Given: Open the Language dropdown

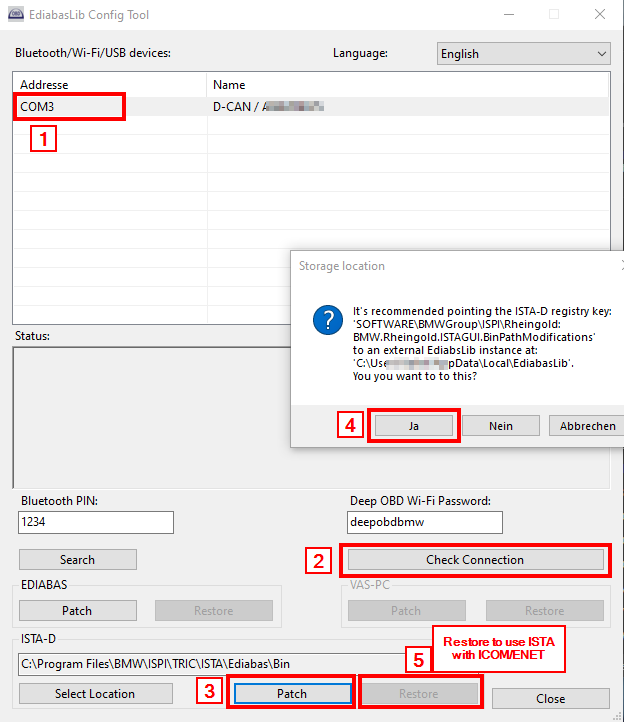Looking at the screenshot, I should tap(523, 54).
